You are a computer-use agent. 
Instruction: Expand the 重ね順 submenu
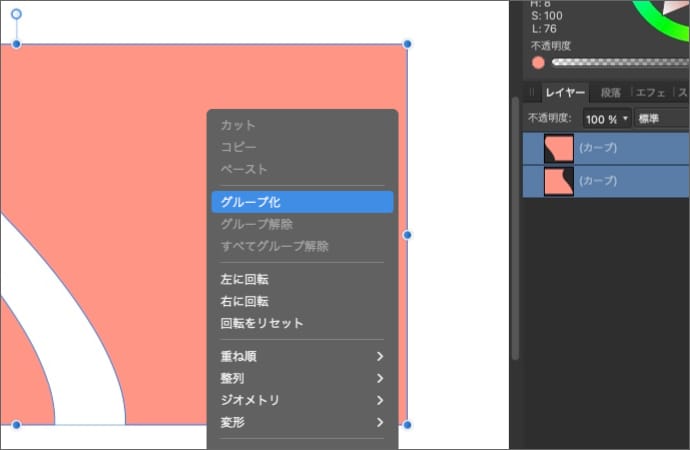pyautogui.click(x=301, y=356)
